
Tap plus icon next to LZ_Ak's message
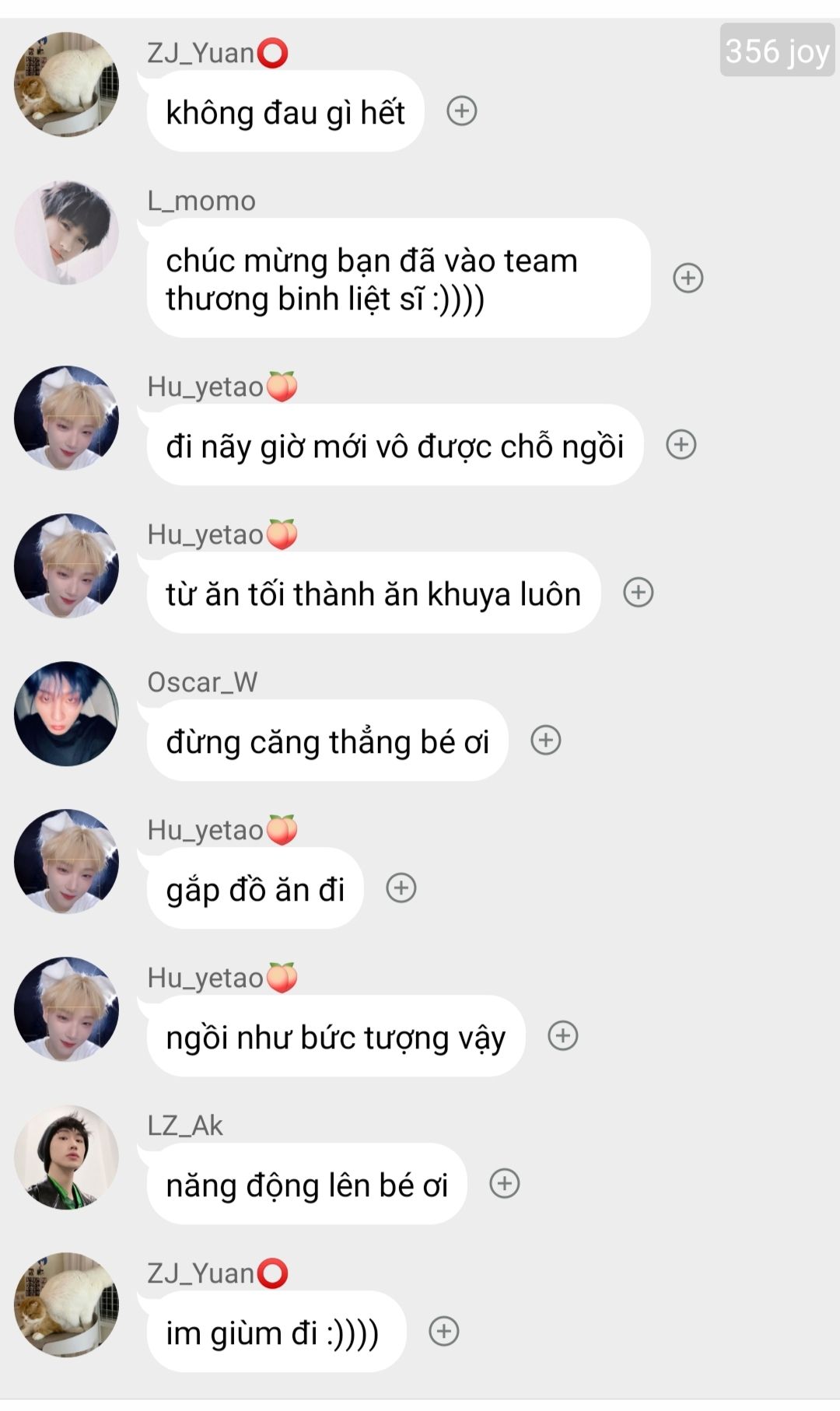(x=505, y=1184)
